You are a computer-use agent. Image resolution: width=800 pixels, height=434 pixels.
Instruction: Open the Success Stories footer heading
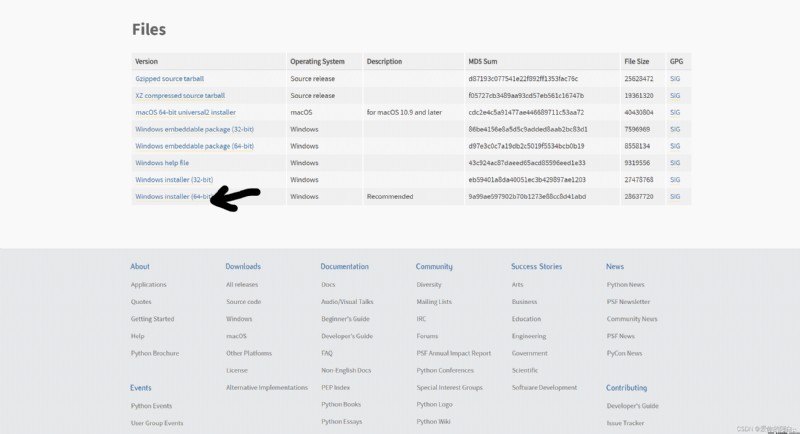536,266
